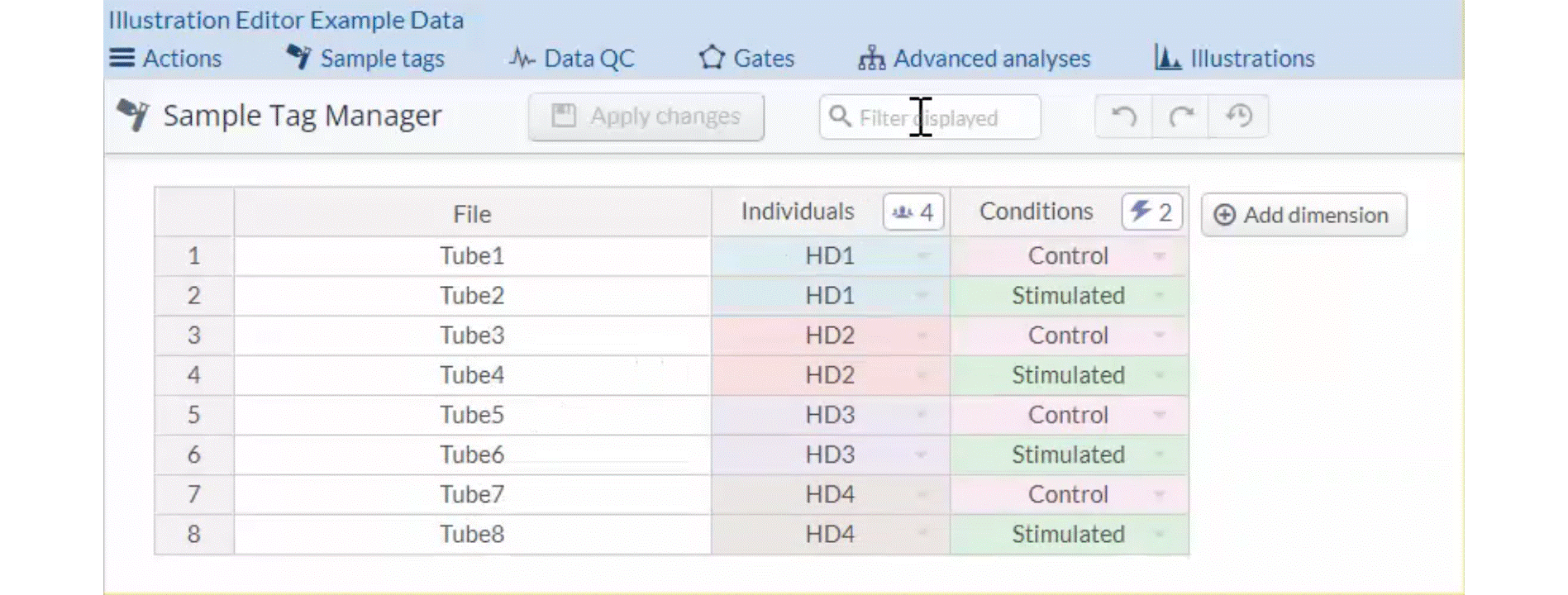
Task: Expand the HD1 dropdown for Tube1
Action: tap(922, 256)
